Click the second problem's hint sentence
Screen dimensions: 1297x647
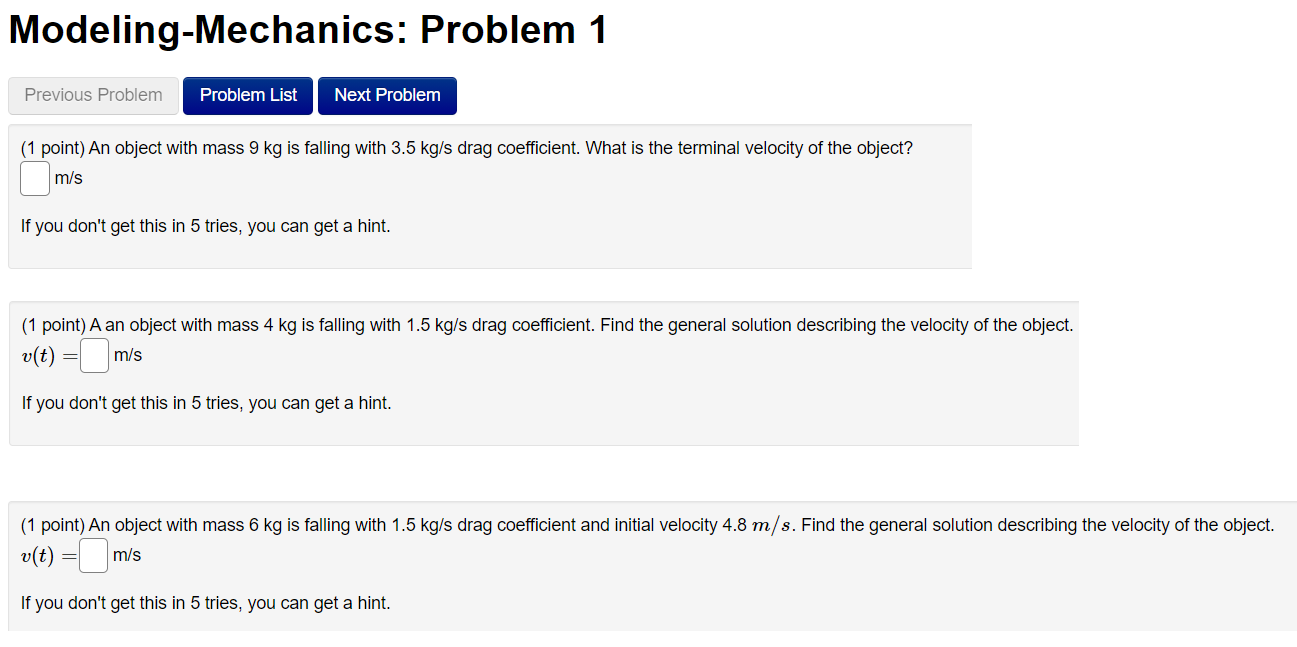(x=205, y=402)
